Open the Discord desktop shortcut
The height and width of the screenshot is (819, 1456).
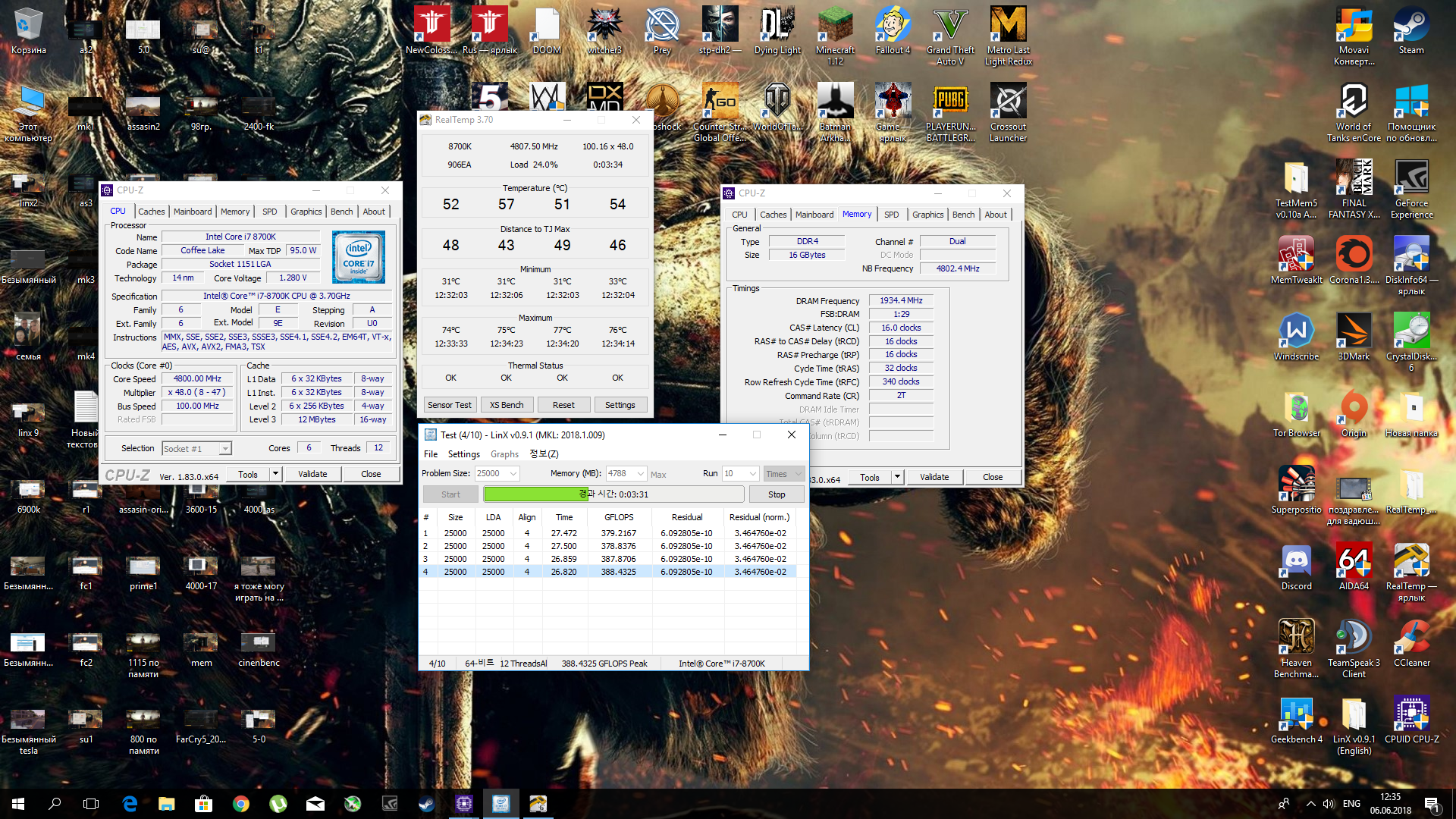click(x=1296, y=563)
